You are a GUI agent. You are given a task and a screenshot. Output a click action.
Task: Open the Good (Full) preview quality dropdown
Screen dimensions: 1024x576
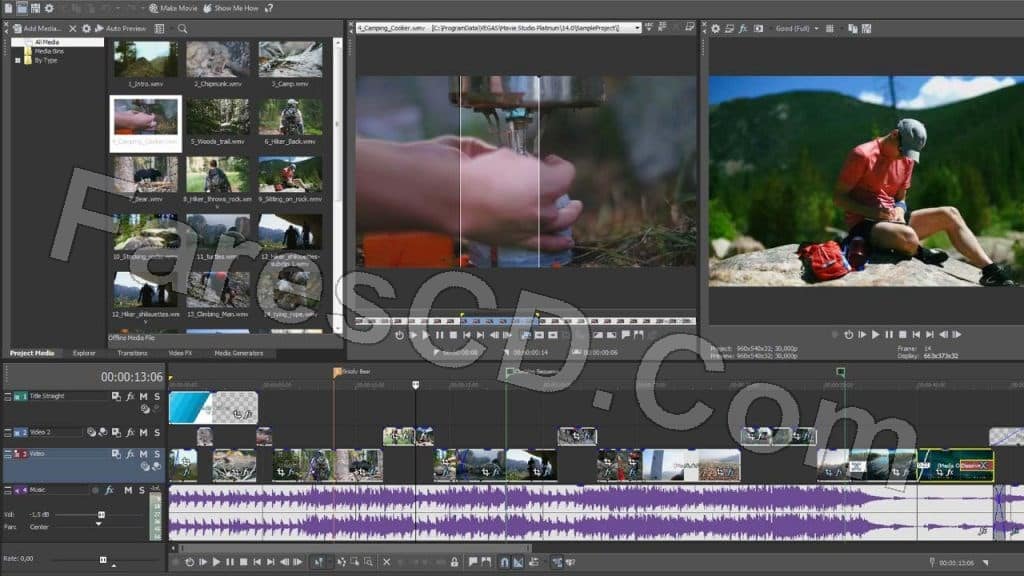[x=797, y=29]
